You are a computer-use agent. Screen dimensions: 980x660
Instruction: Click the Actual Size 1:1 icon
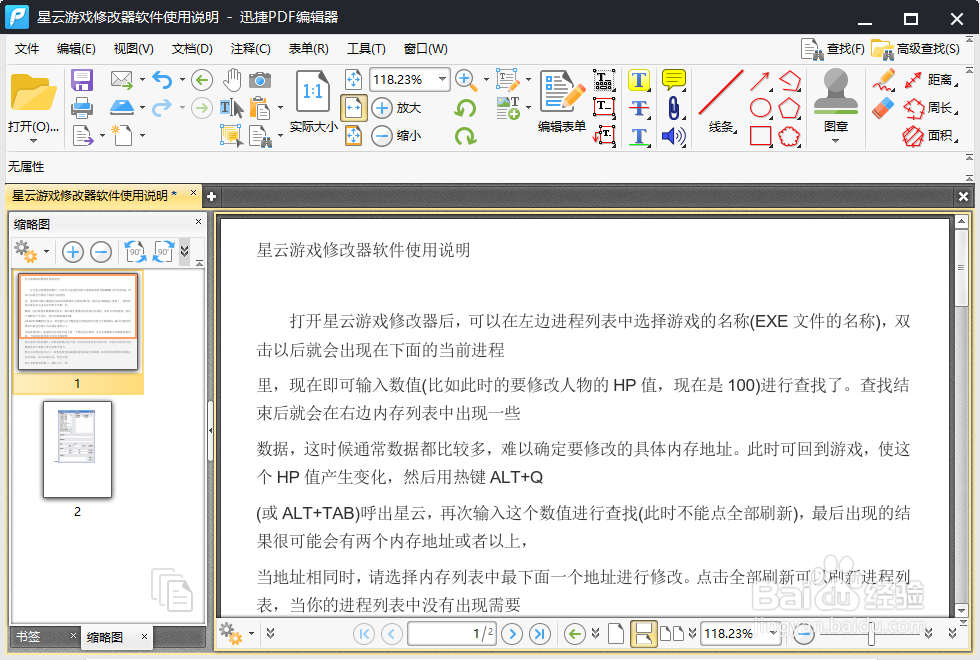tap(312, 92)
